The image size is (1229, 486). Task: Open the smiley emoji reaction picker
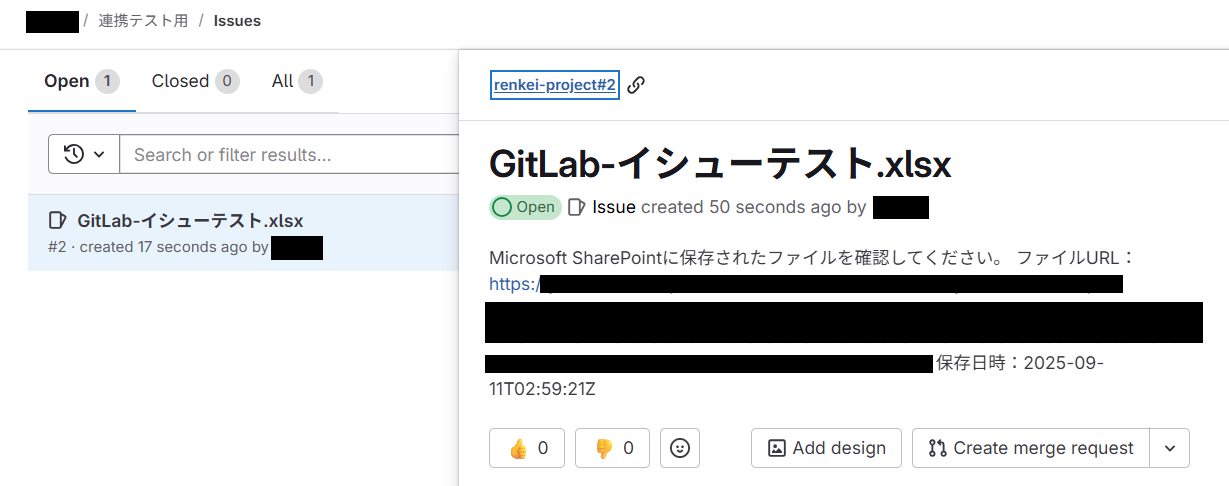(680, 448)
